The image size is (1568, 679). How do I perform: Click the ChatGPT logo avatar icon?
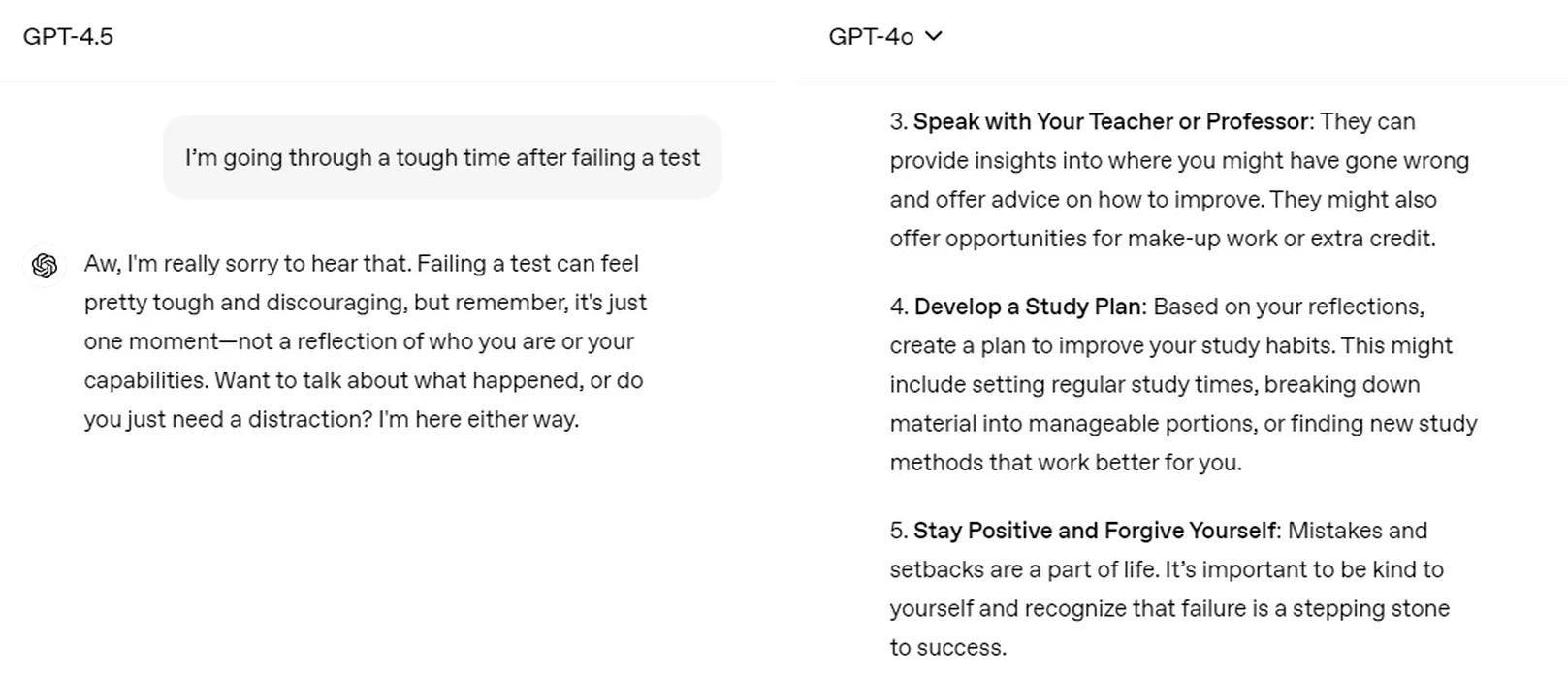click(45, 266)
